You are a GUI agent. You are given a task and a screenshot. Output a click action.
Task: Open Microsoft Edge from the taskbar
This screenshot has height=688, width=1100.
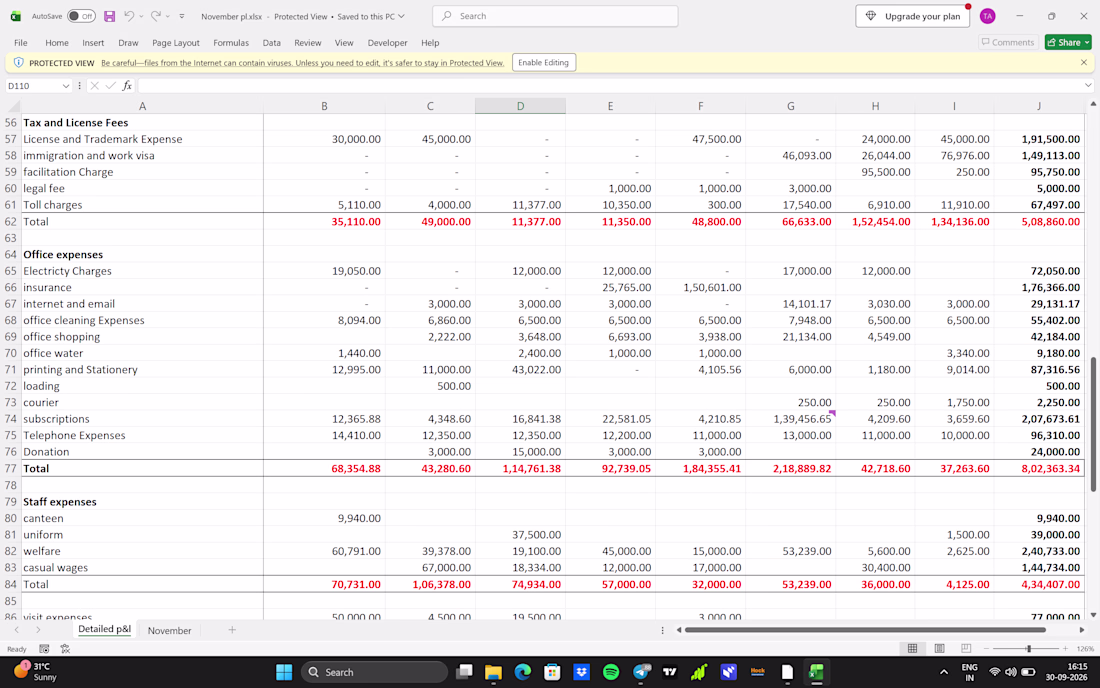click(x=523, y=672)
